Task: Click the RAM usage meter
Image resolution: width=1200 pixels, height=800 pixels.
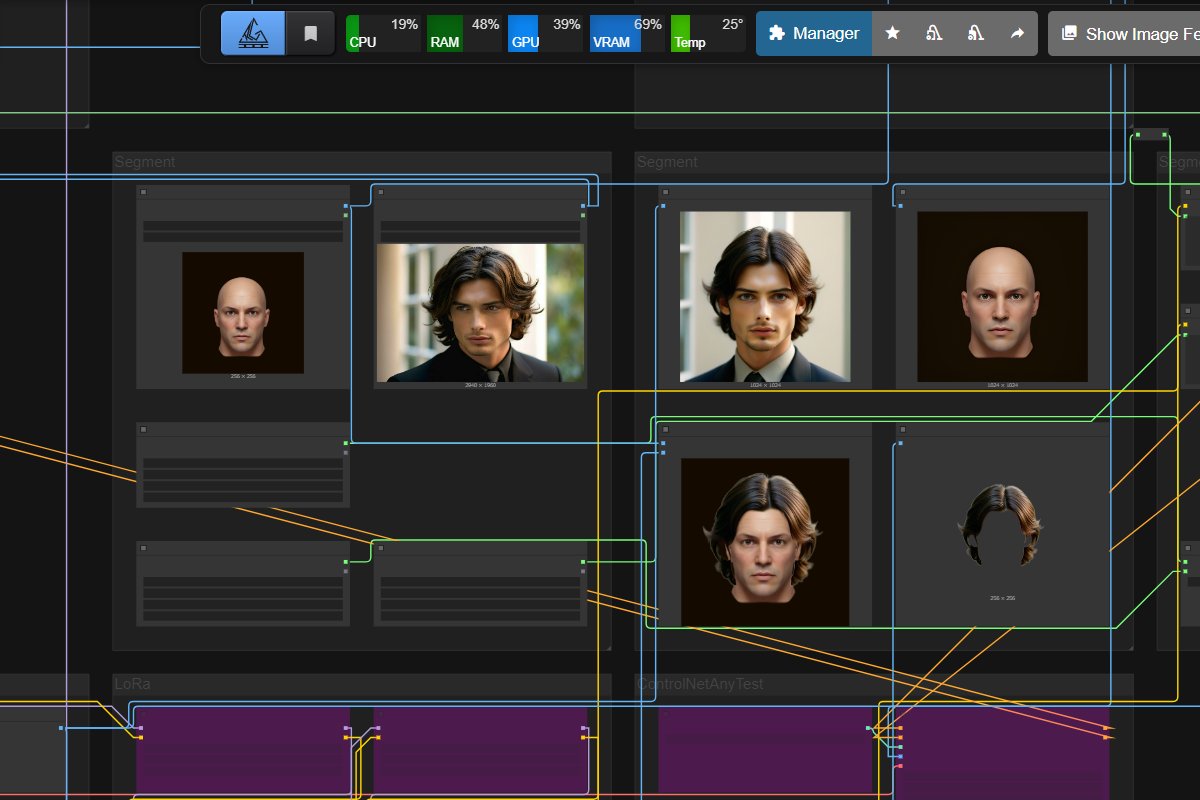Action: coord(464,33)
